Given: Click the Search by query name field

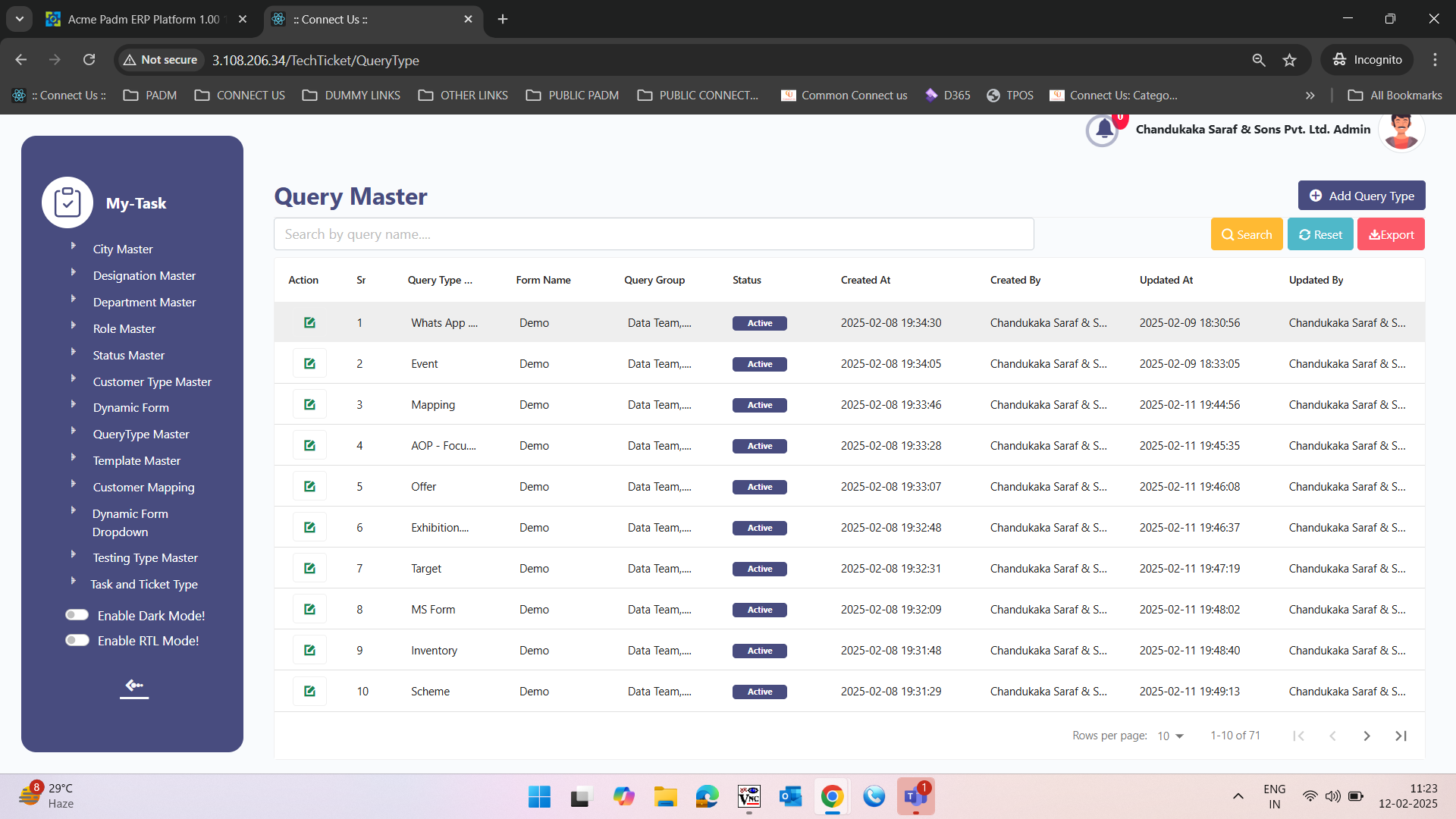Looking at the screenshot, I should pyautogui.click(x=654, y=234).
